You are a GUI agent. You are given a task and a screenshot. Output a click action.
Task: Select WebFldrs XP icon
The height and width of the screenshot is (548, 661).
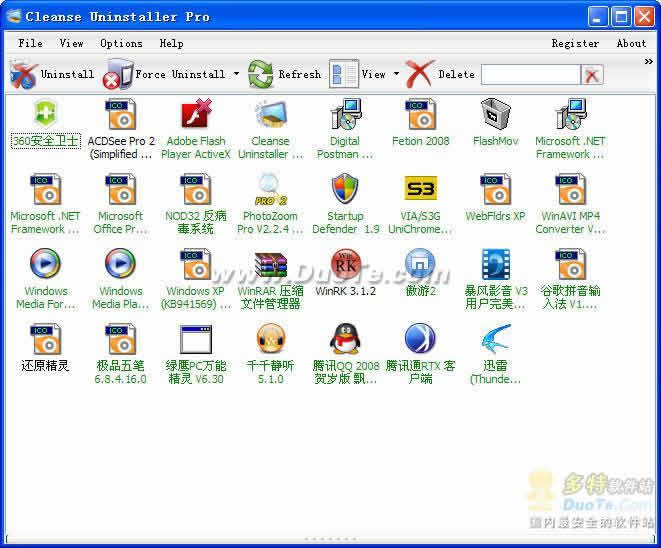(495, 189)
